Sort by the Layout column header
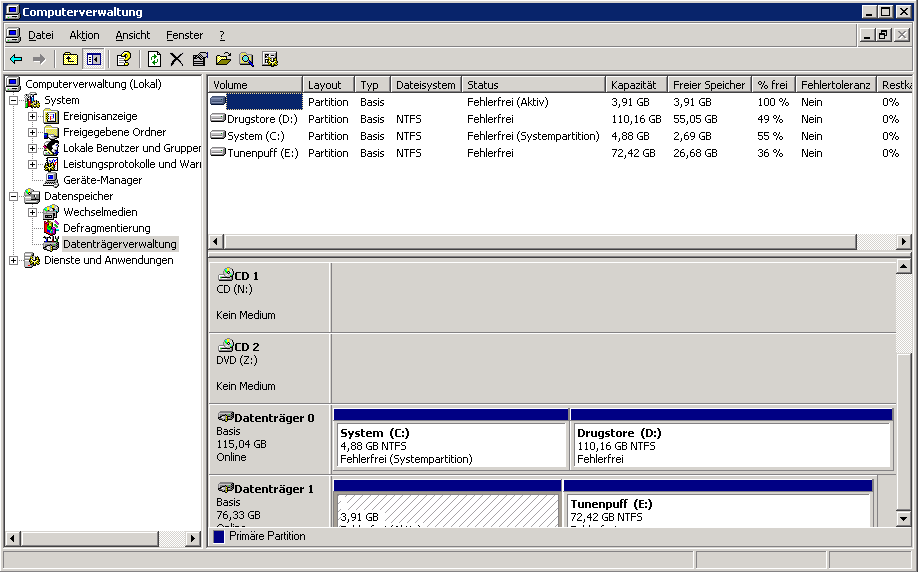Image resolution: width=918 pixels, height=572 pixels. click(328, 85)
